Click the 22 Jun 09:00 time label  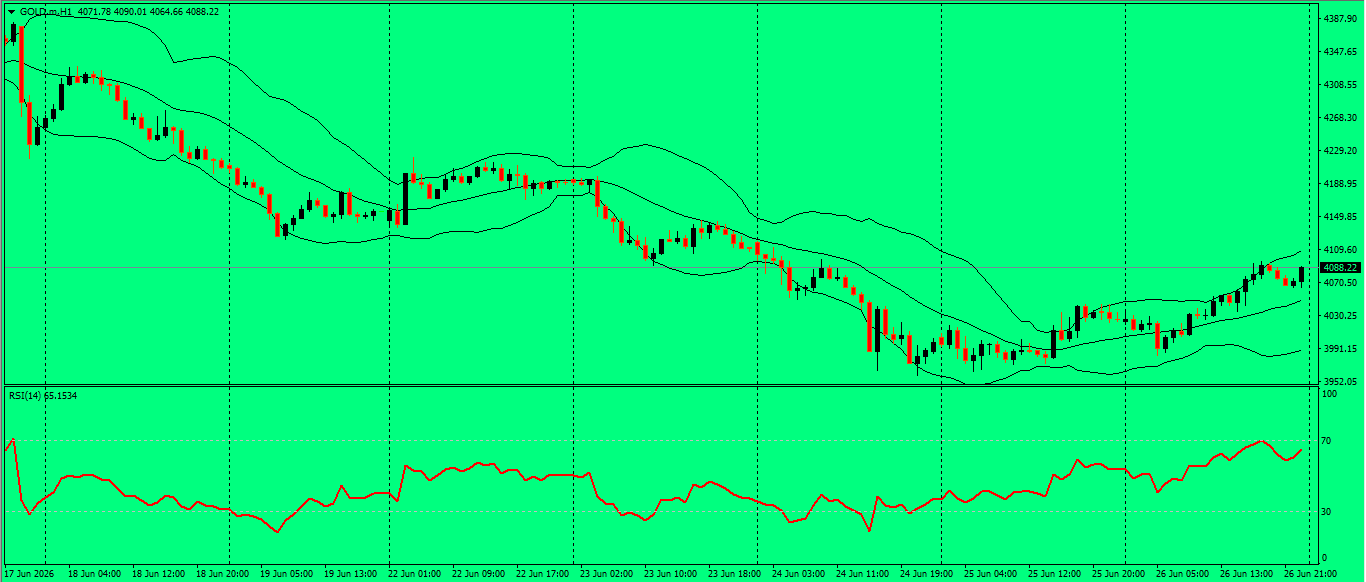click(479, 574)
